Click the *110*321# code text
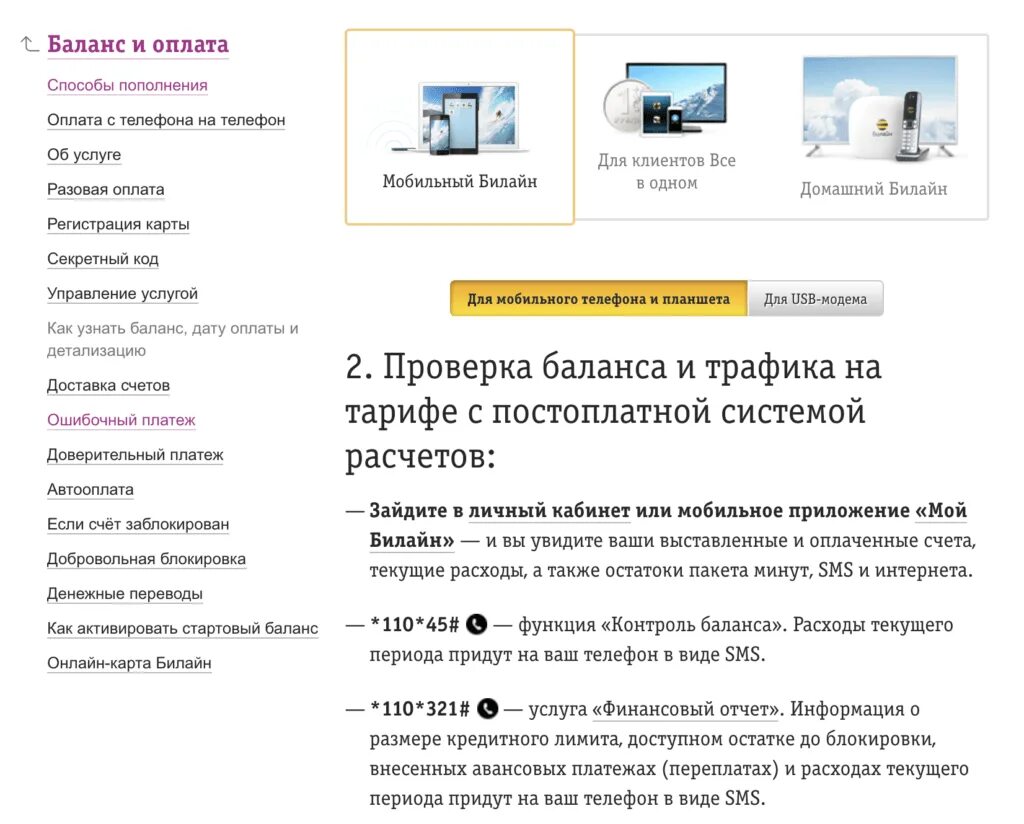 pyautogui.click(x=420, y=708)
